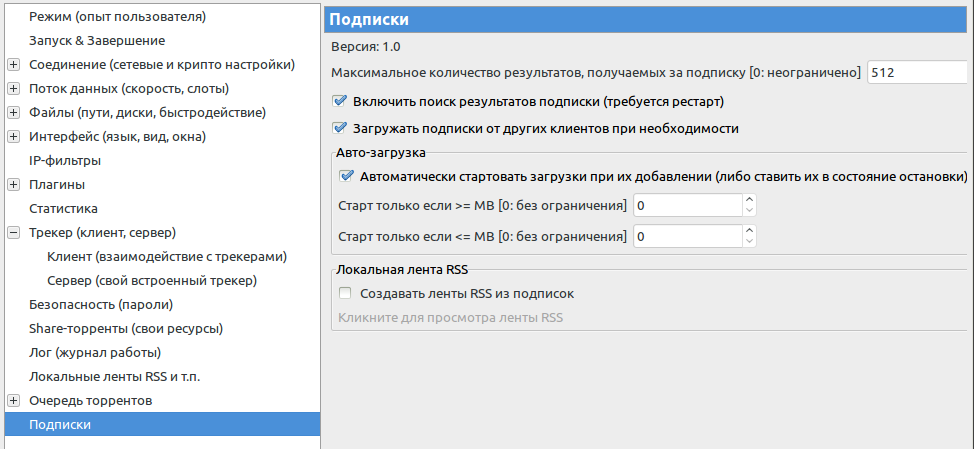The image size is (974, 449).
Task: Select Очередь торрентов item
Action: 91,401
